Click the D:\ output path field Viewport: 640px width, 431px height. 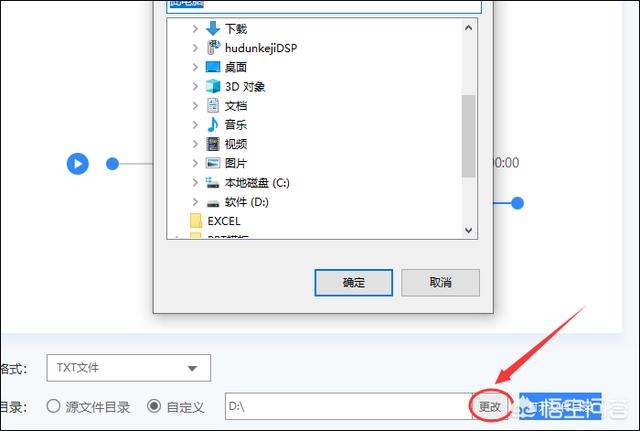[348, 406]
